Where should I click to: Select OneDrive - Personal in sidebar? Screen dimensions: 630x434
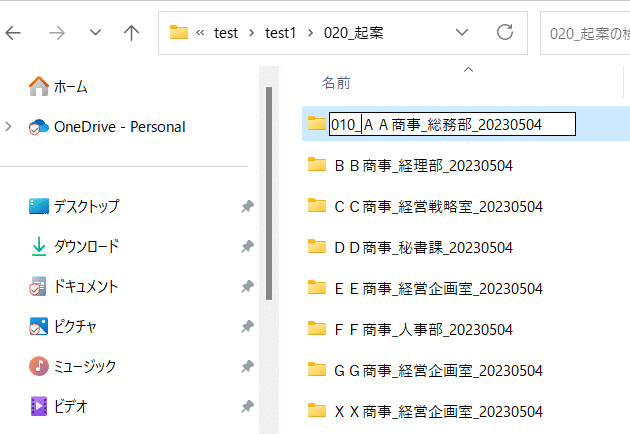pyautogui.click(x=120, y=127)
